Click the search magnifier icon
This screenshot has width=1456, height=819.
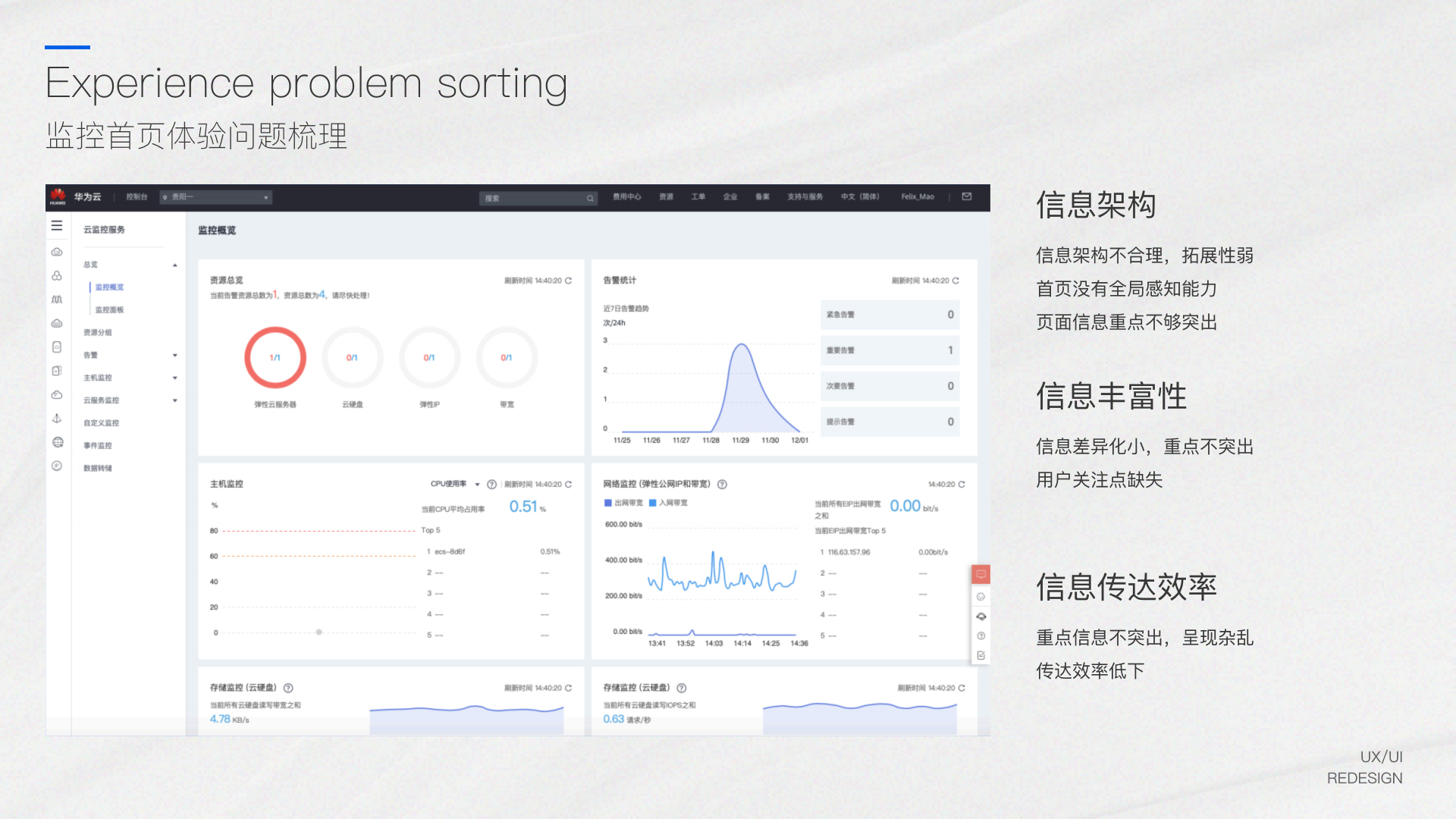pyautogui.click(x=590, y=199)
